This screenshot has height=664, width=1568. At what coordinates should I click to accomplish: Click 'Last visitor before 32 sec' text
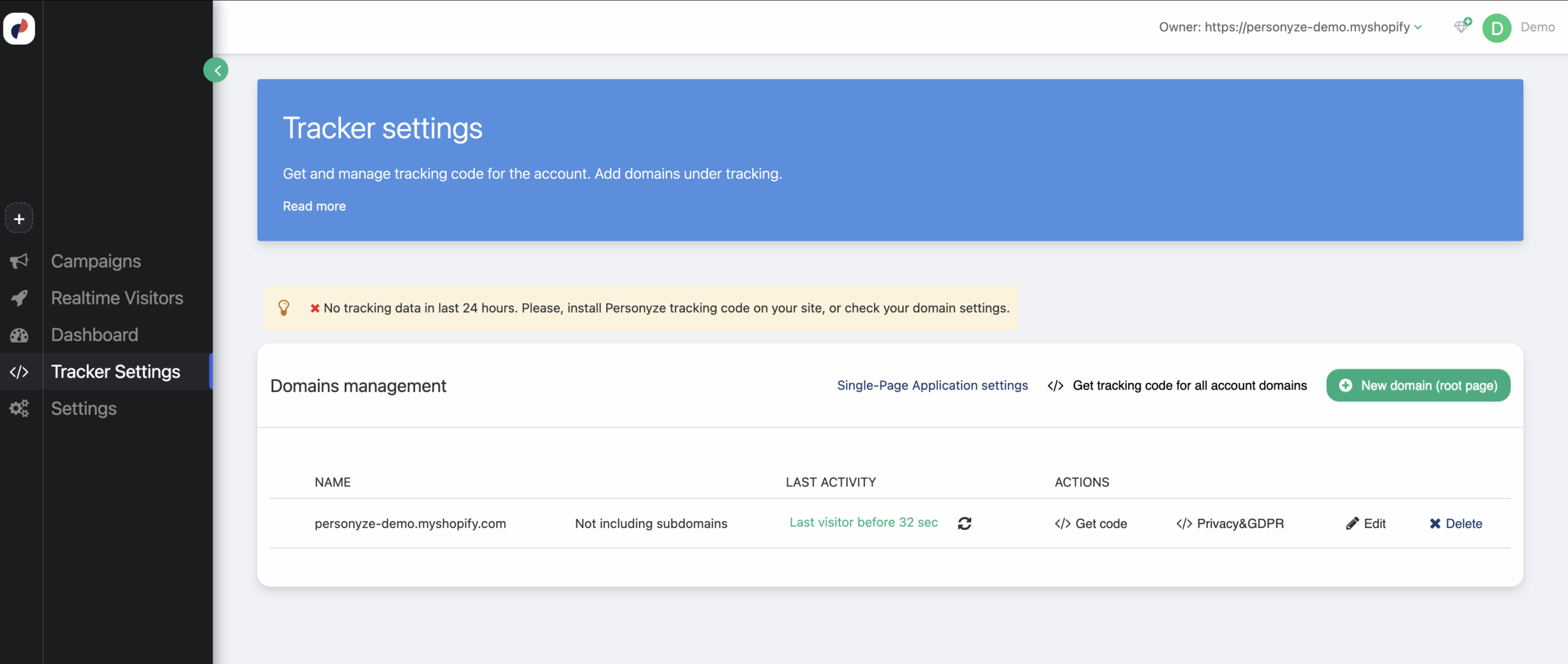tap(864, 523)
